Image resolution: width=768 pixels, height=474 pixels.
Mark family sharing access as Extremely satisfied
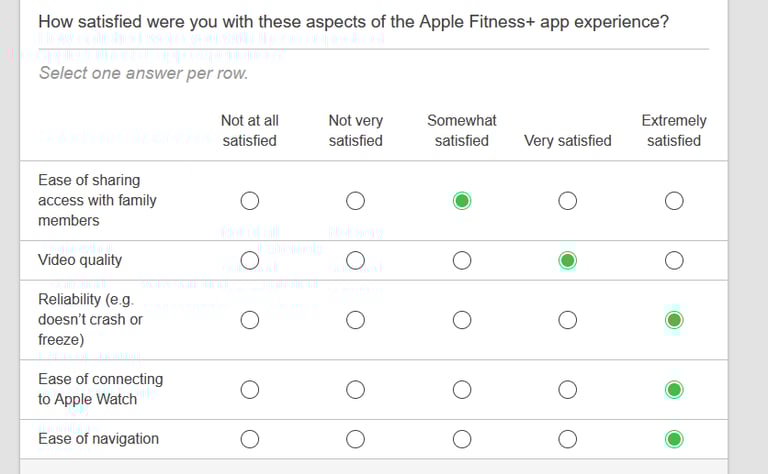click(x=674, y=201)
